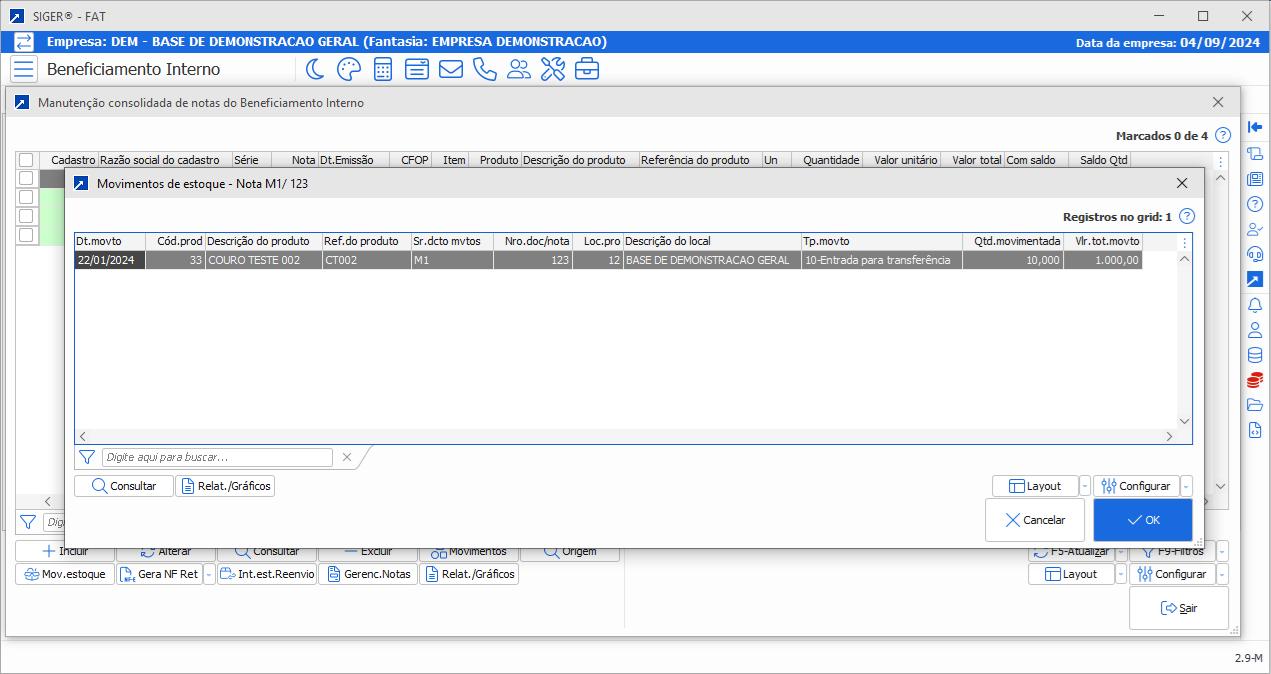Click OK in Movimentos de estoque dialog
This screenshot has height=674, width=1271.
[x=1143, y=520]
